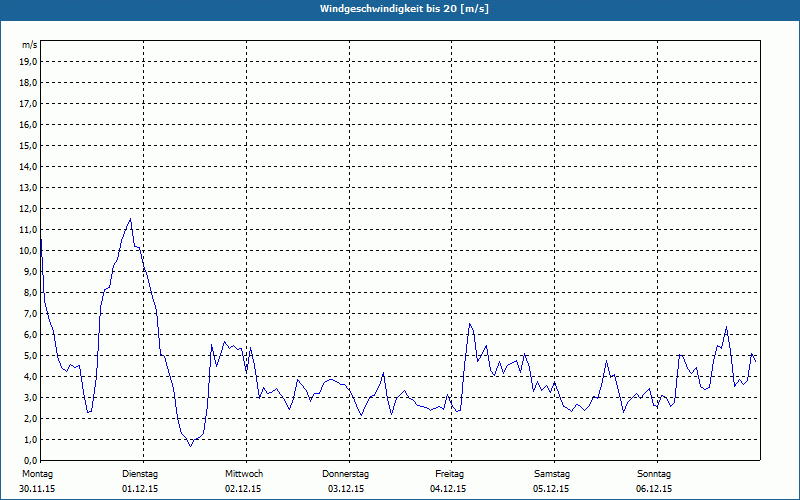Select the 17,0 y-axis label
Image resolution: width=800 pixels, height=500 pixels.
tap(28, 104)
